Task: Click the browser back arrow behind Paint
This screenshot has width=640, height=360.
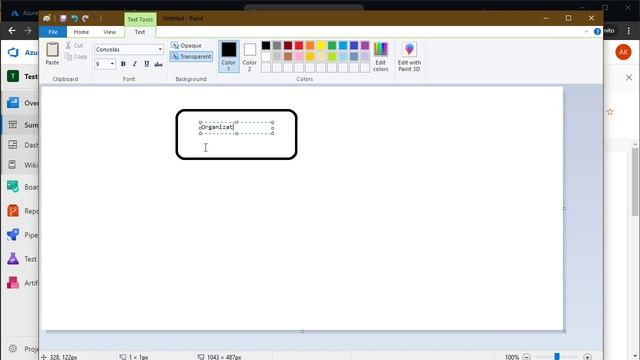Action: [12, 31]
